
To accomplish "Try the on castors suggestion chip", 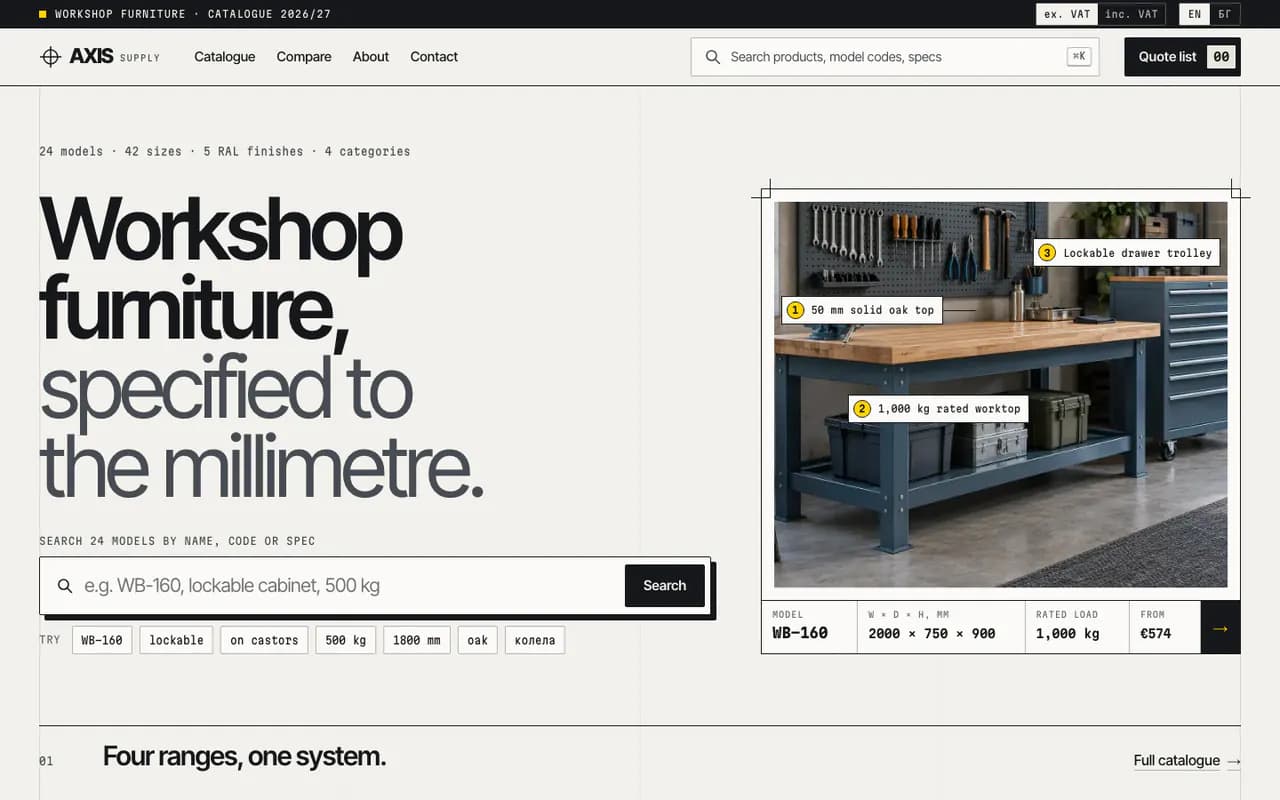I will 264,640.
